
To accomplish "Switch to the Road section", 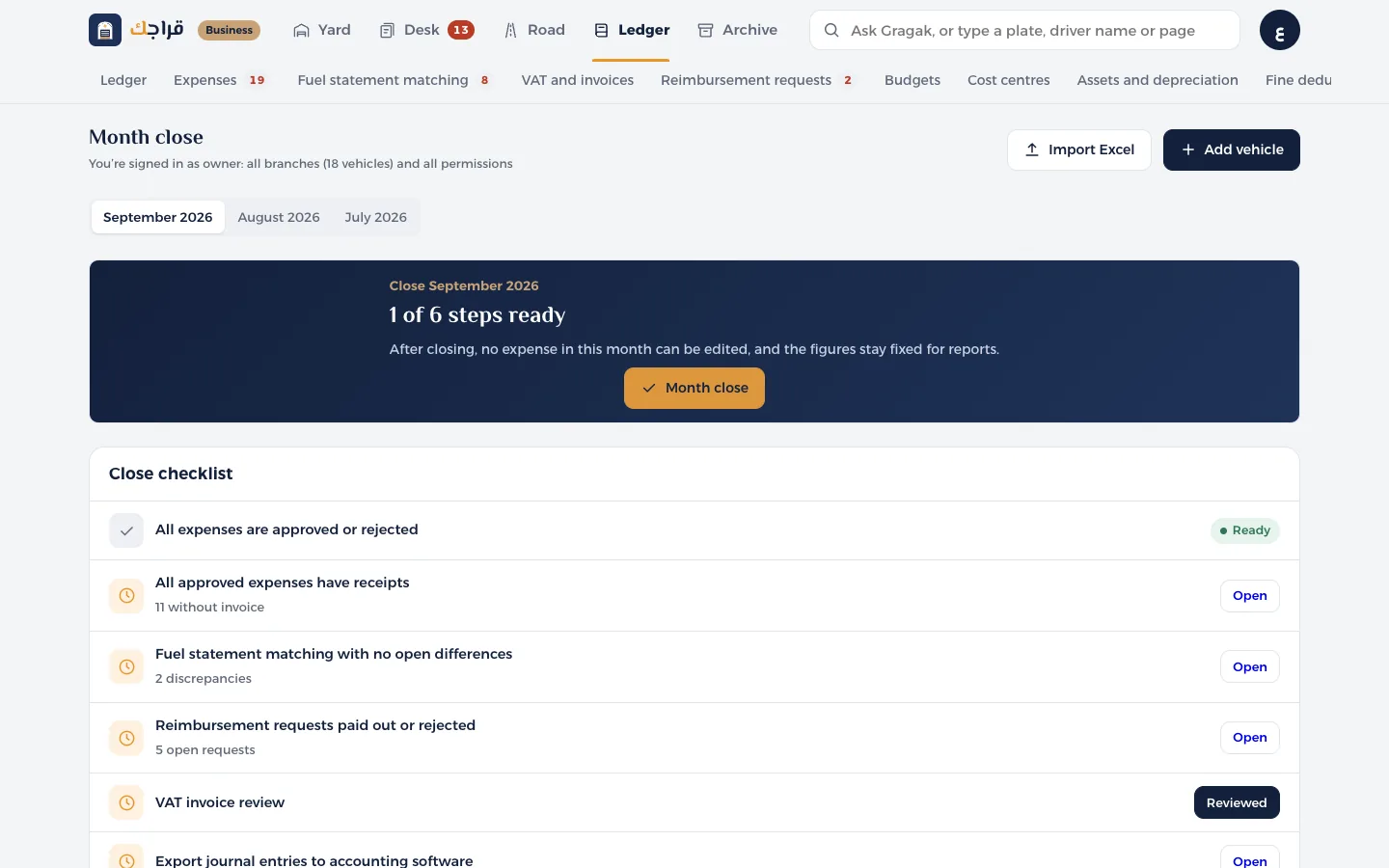I will pos(534,30).
